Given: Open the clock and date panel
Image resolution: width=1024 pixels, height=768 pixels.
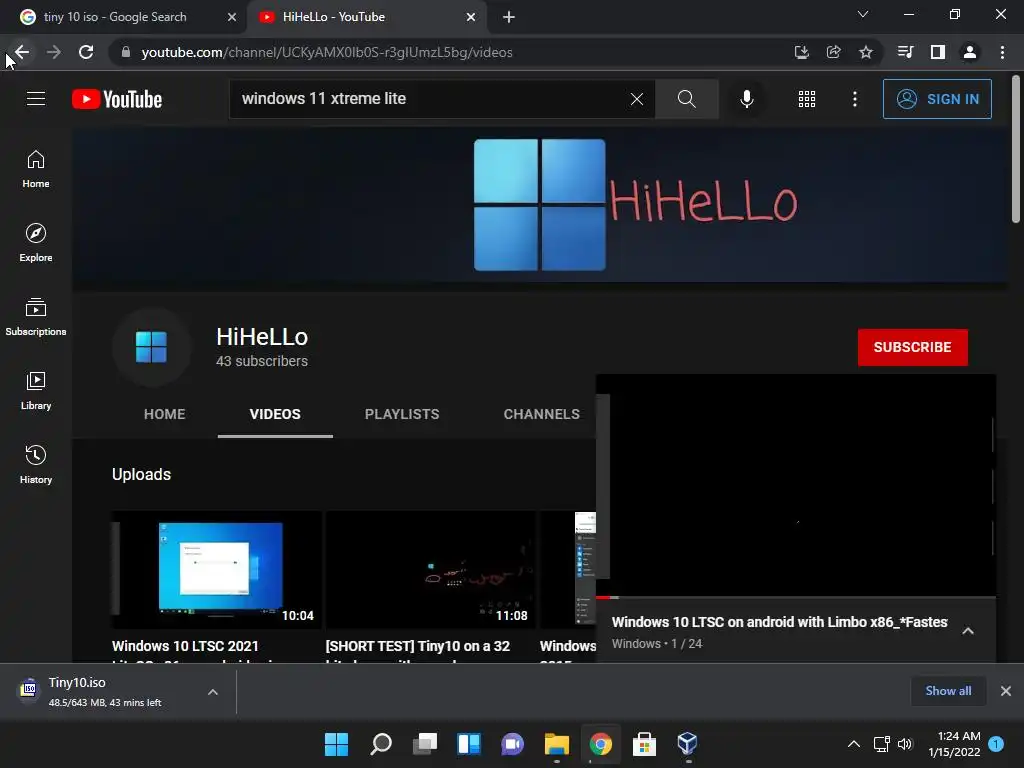Looking at the screenshot, I should [x=954, y=744].
